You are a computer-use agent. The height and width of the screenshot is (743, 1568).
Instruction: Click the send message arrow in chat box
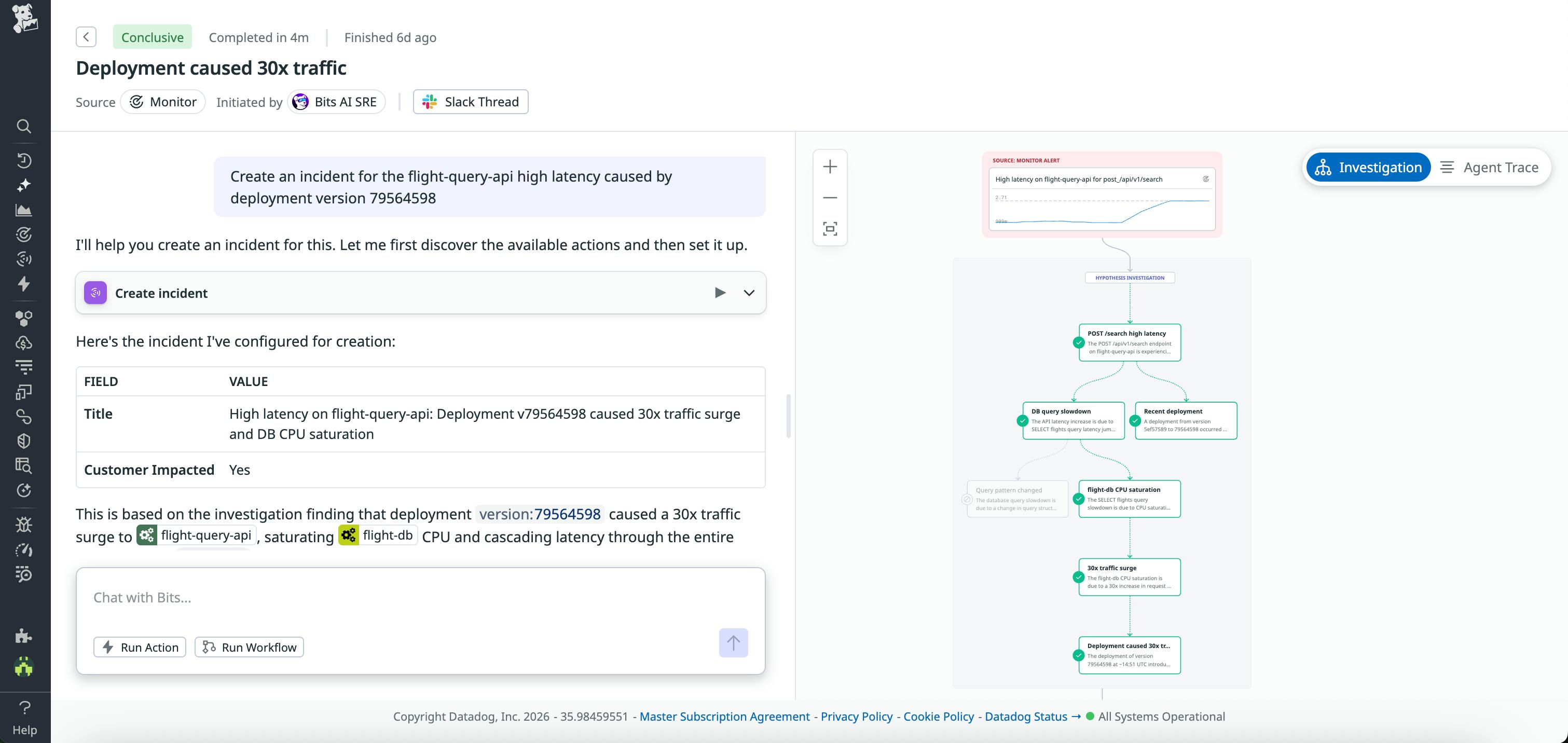pos(734,642)
